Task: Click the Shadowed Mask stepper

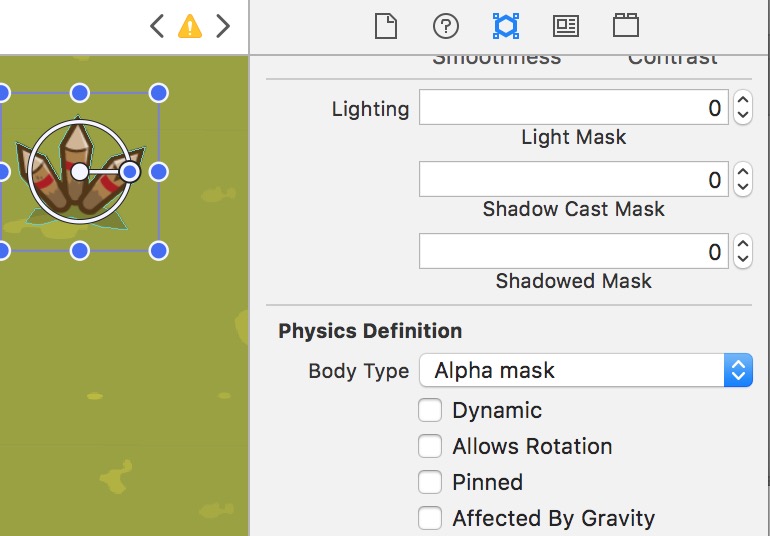Action: point(742,252)
